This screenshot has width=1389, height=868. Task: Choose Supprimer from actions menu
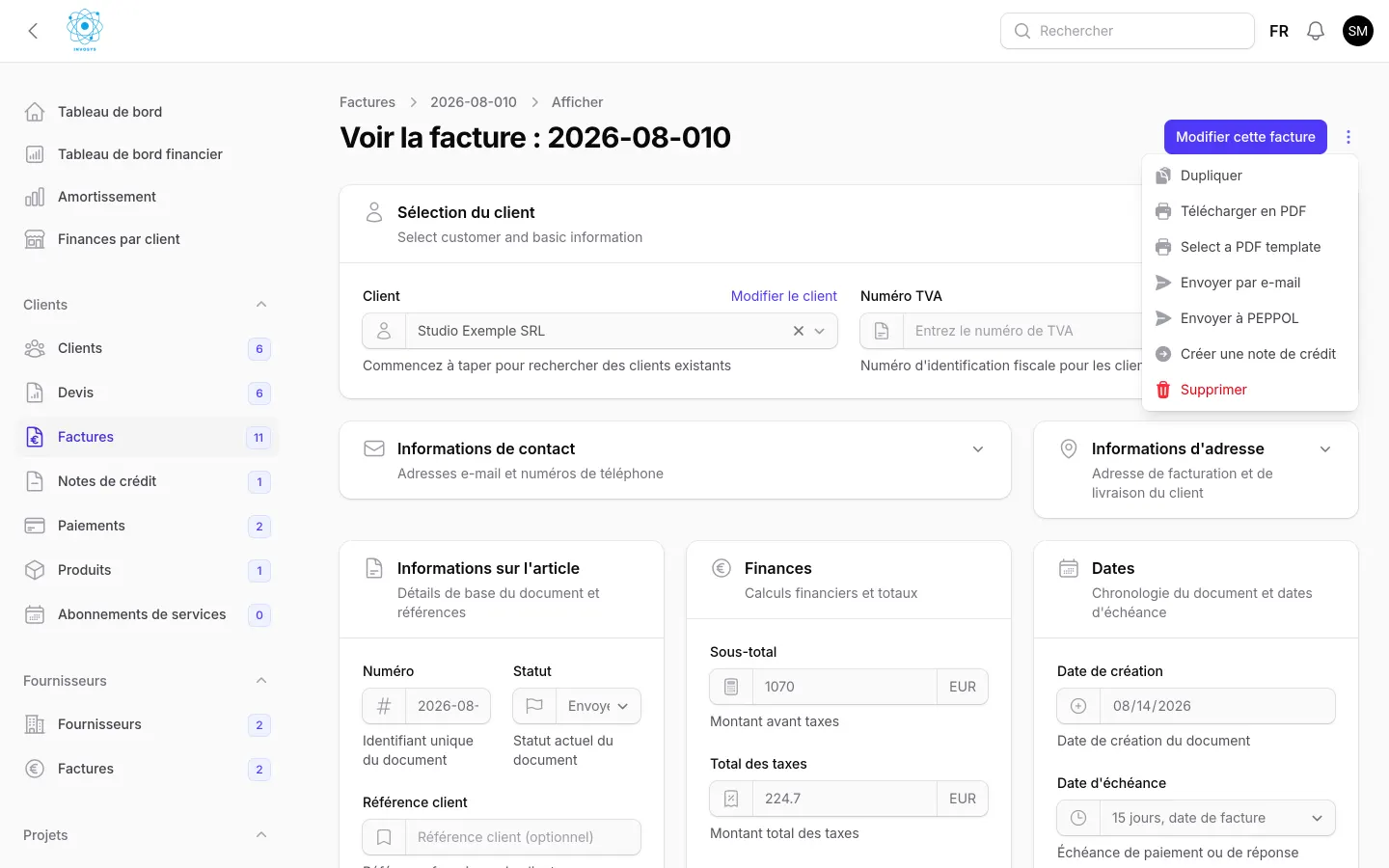(x=1250, y=390)
